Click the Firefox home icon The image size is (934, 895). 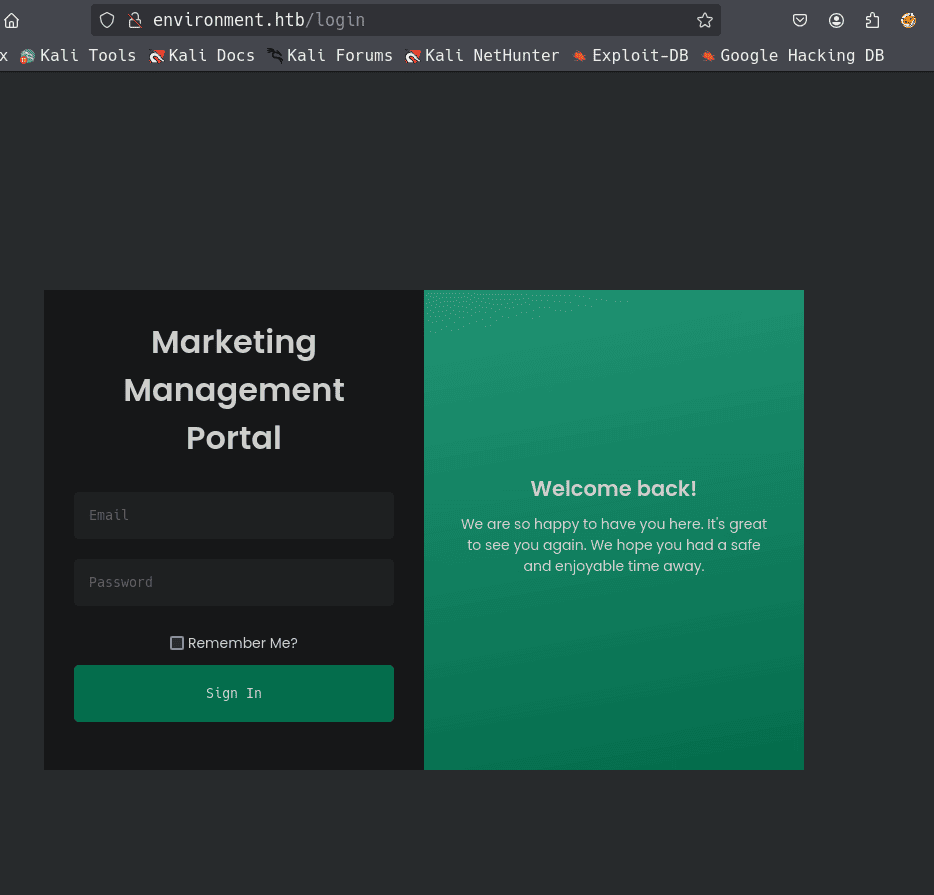click(12, 20)
